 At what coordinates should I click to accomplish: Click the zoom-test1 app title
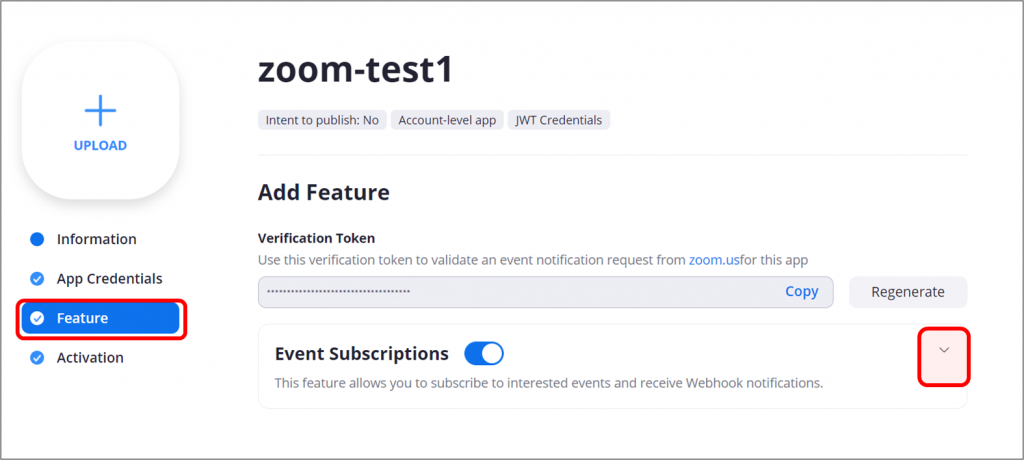pos(355,68)
